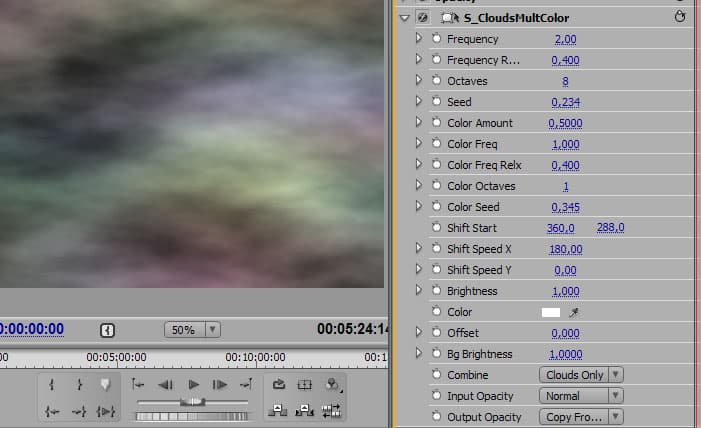Click the icon left of the 50% zoom
701x428 pixels.
click(x=107, y=331)
